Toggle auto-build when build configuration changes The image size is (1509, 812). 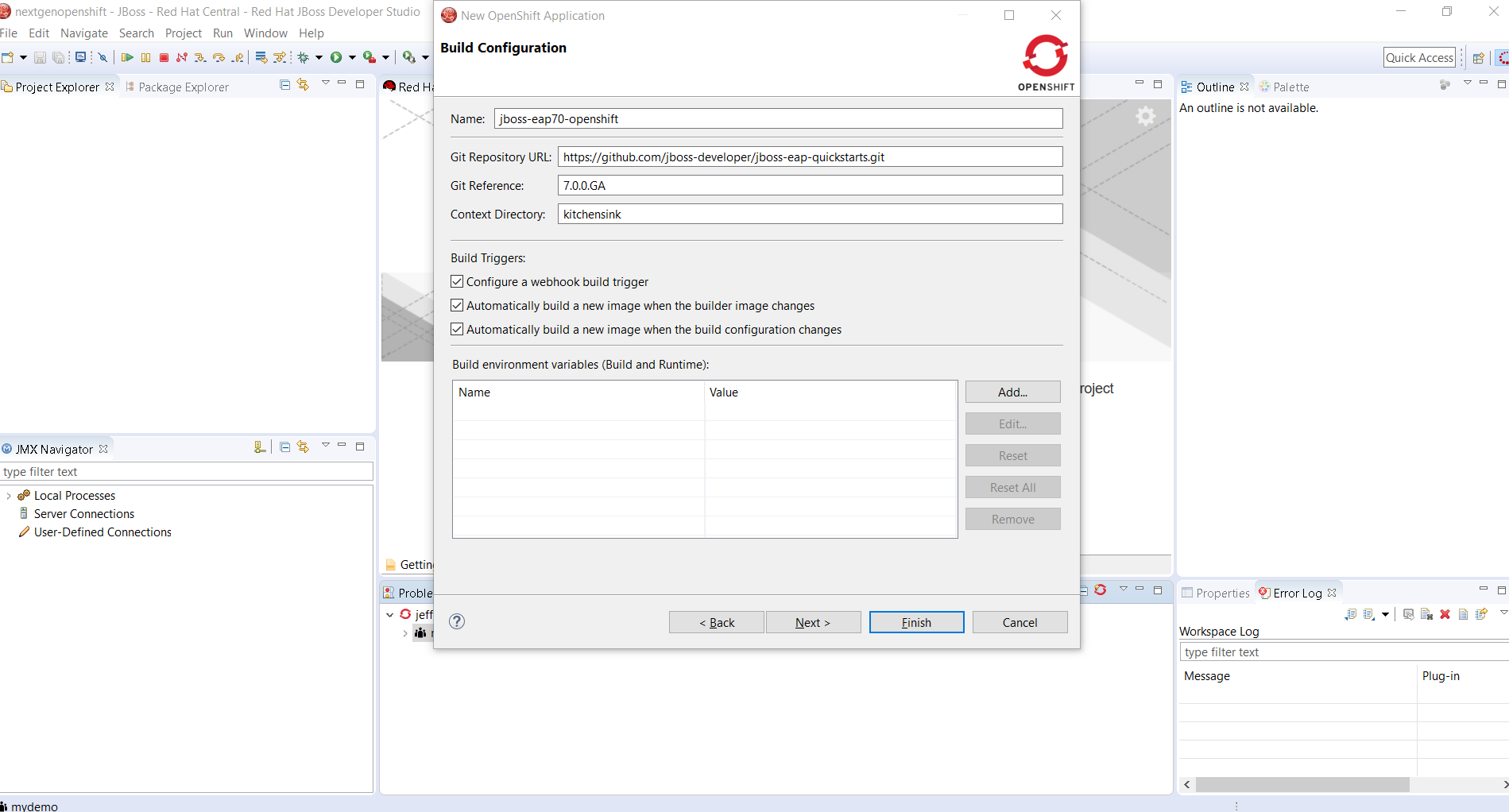point(457,329)
